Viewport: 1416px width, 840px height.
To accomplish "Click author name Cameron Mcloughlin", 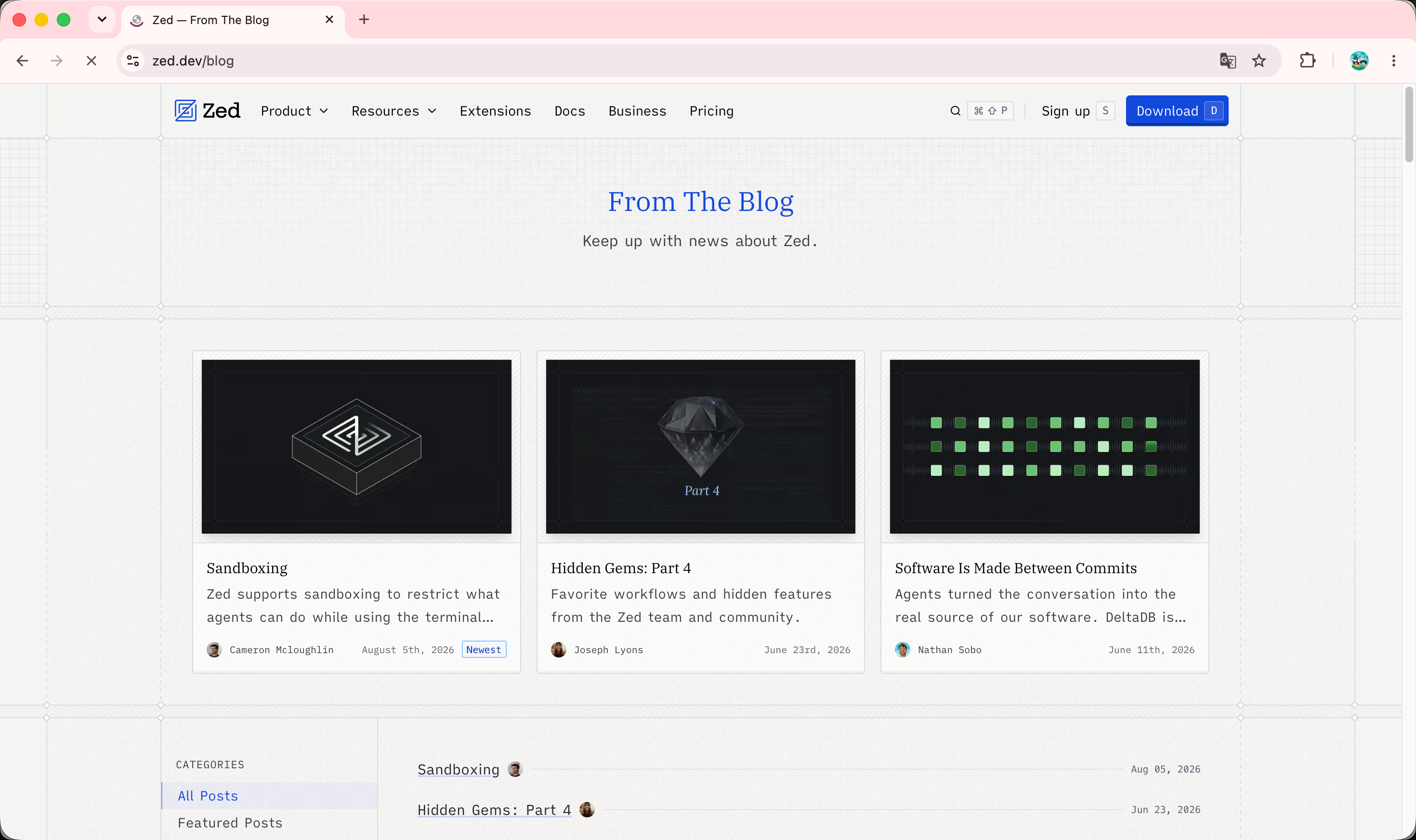I will [281, 650].
